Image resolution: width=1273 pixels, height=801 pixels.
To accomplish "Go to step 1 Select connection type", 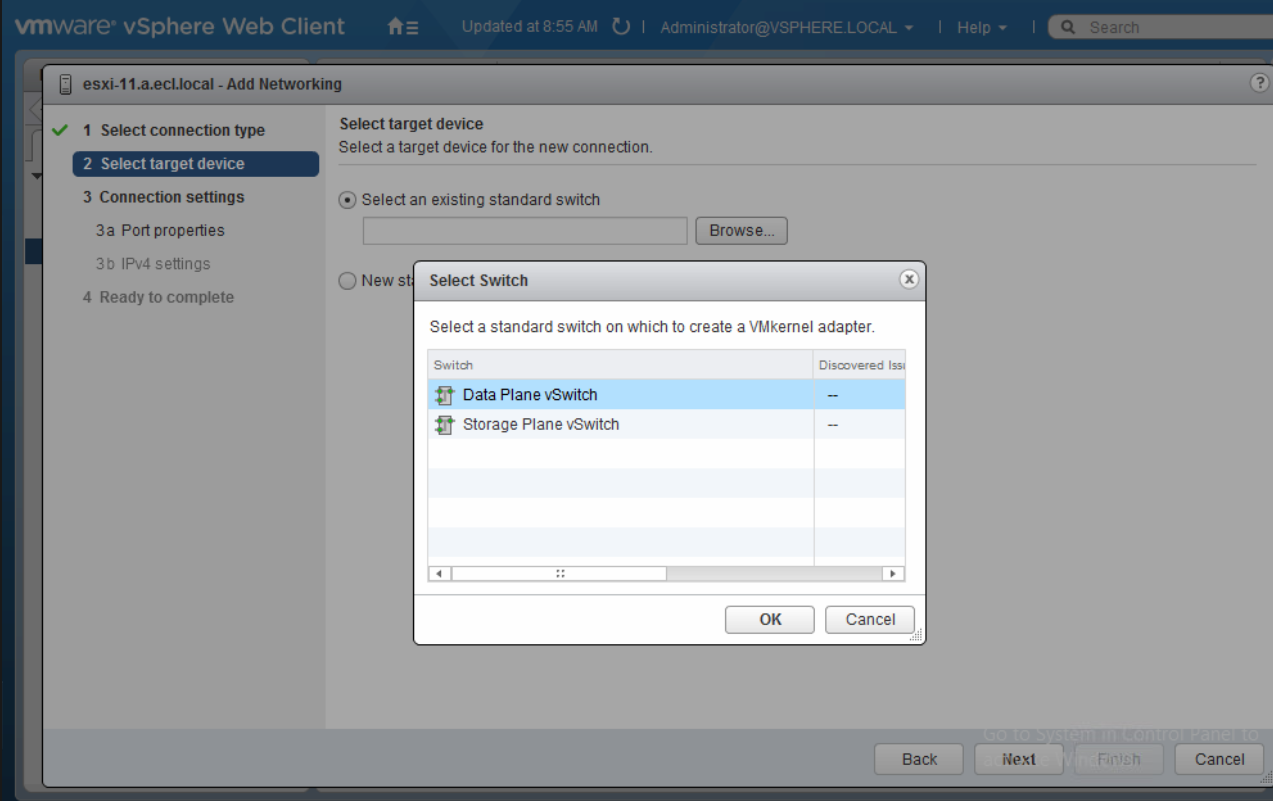I will point(182,130).
